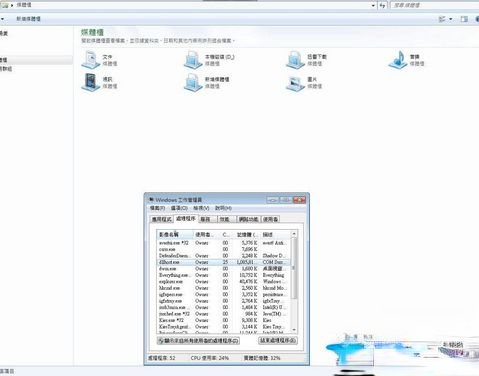
Task: Open the 選項(O) menu in Task Manager
Action: tap(179, 208)
